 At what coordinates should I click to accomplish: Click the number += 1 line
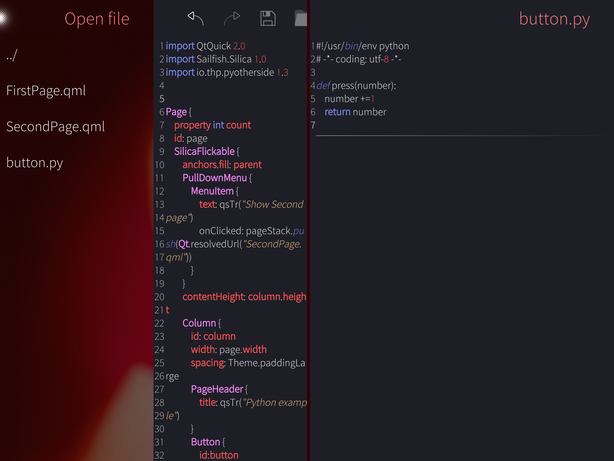point(349,99)
